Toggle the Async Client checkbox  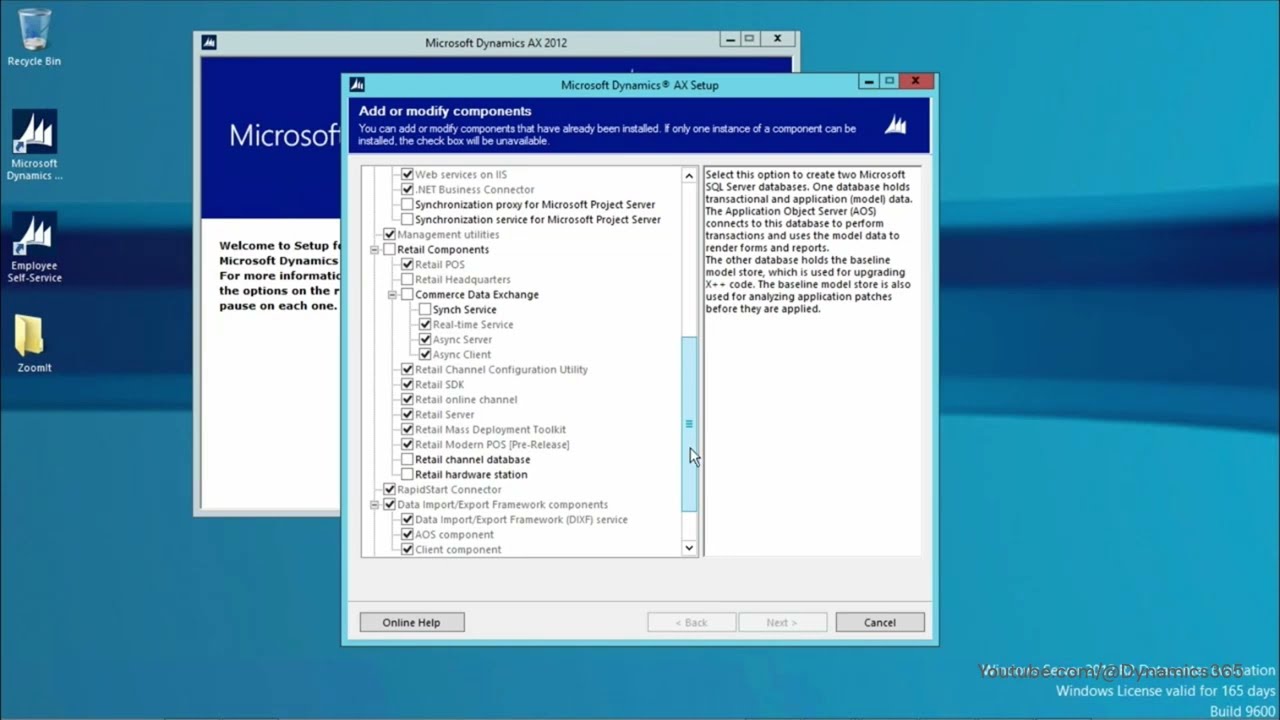point(425,355)
